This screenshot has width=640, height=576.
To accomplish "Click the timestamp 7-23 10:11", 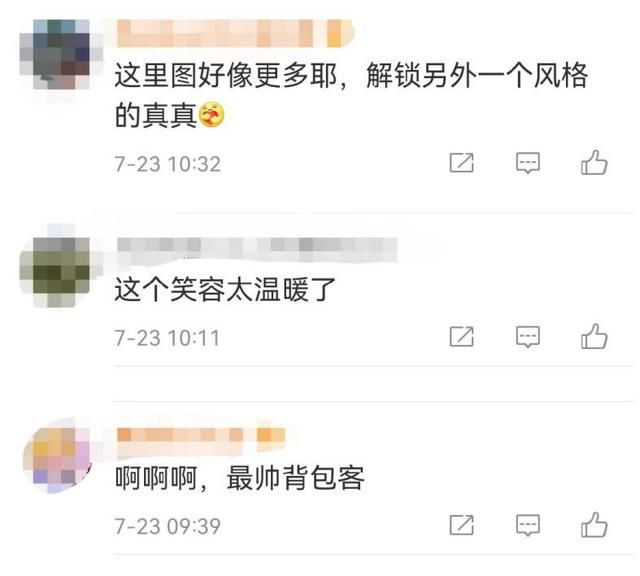I will (x=167, y=338).
